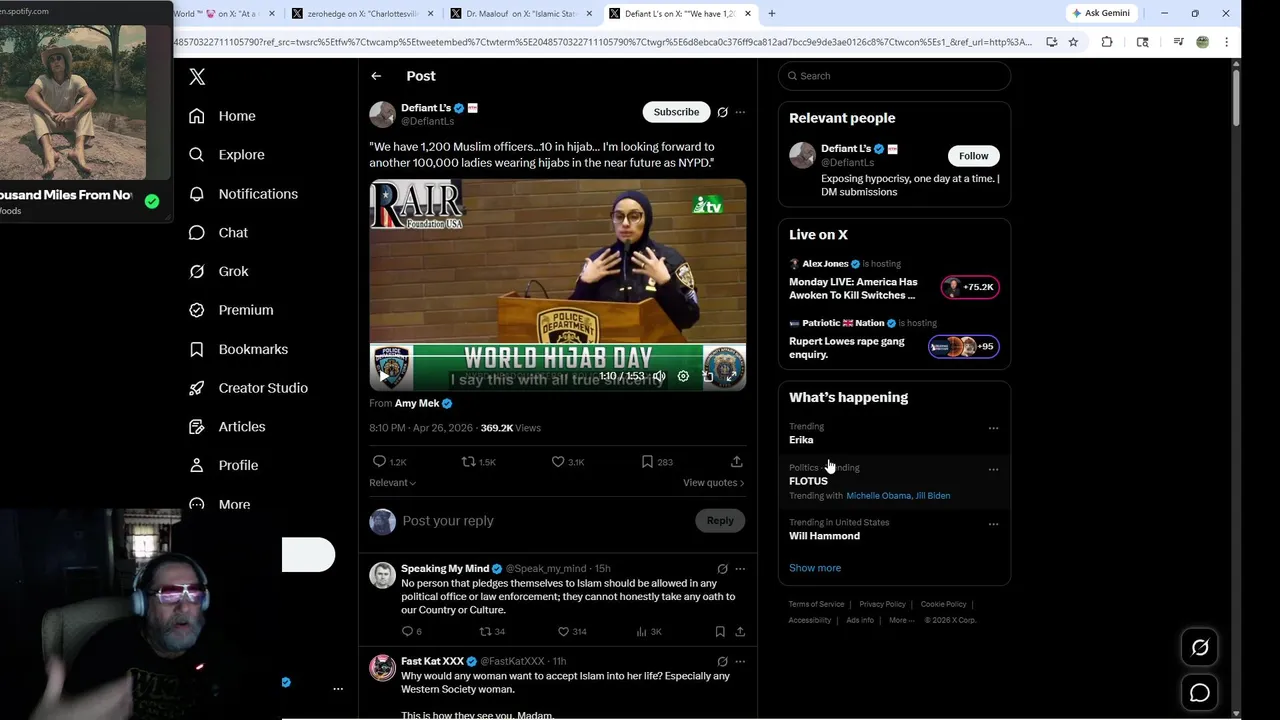
Task: Subscribe to Defiant L's
Action: coord(676,112)
